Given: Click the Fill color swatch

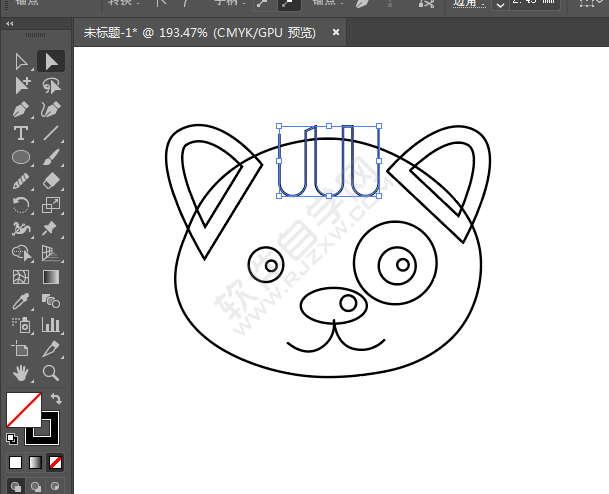Looking at the screenshot, I should 22,410.
